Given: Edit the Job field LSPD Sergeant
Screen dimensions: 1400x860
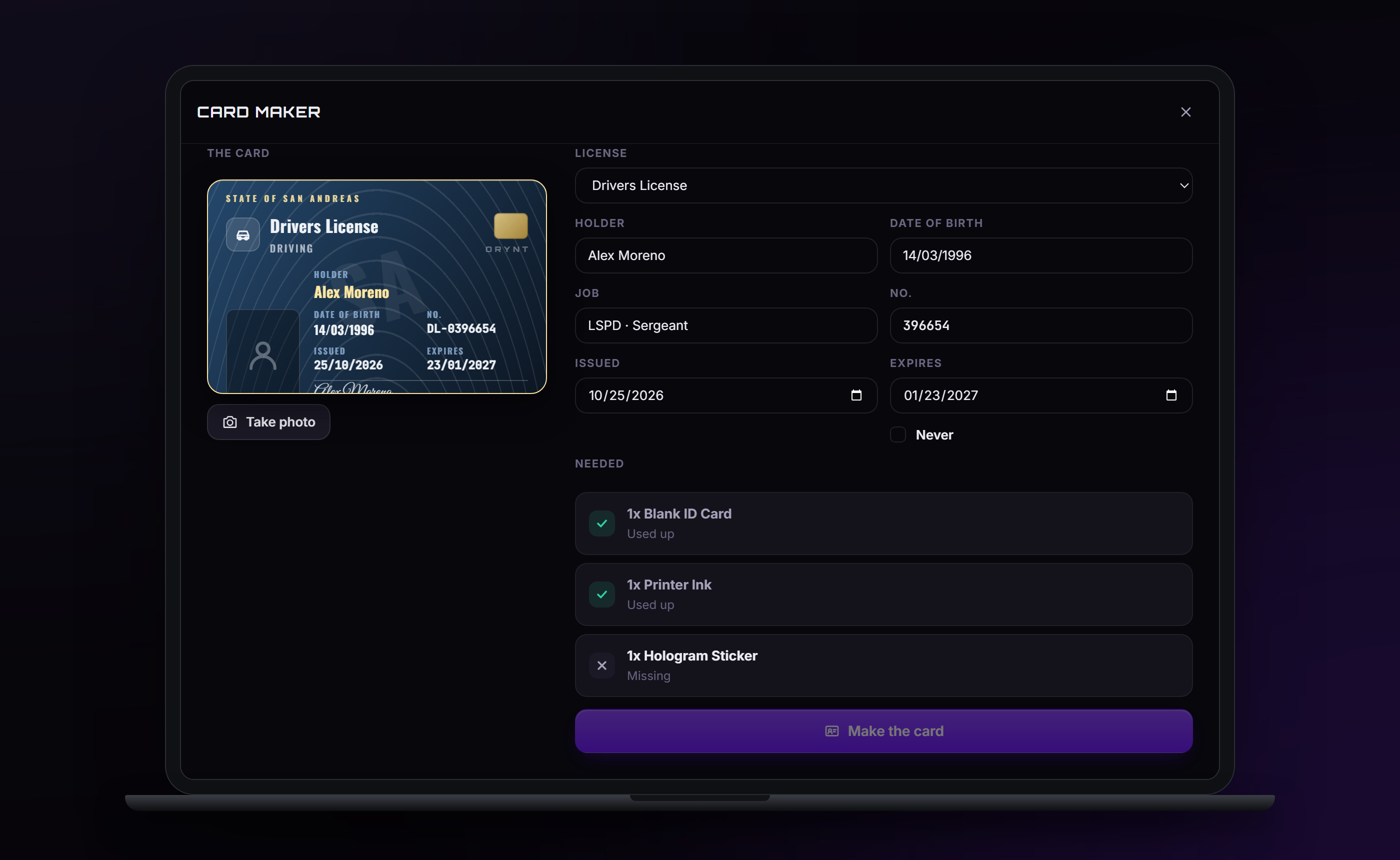Looking at the screenshot, I should point(725,325).
